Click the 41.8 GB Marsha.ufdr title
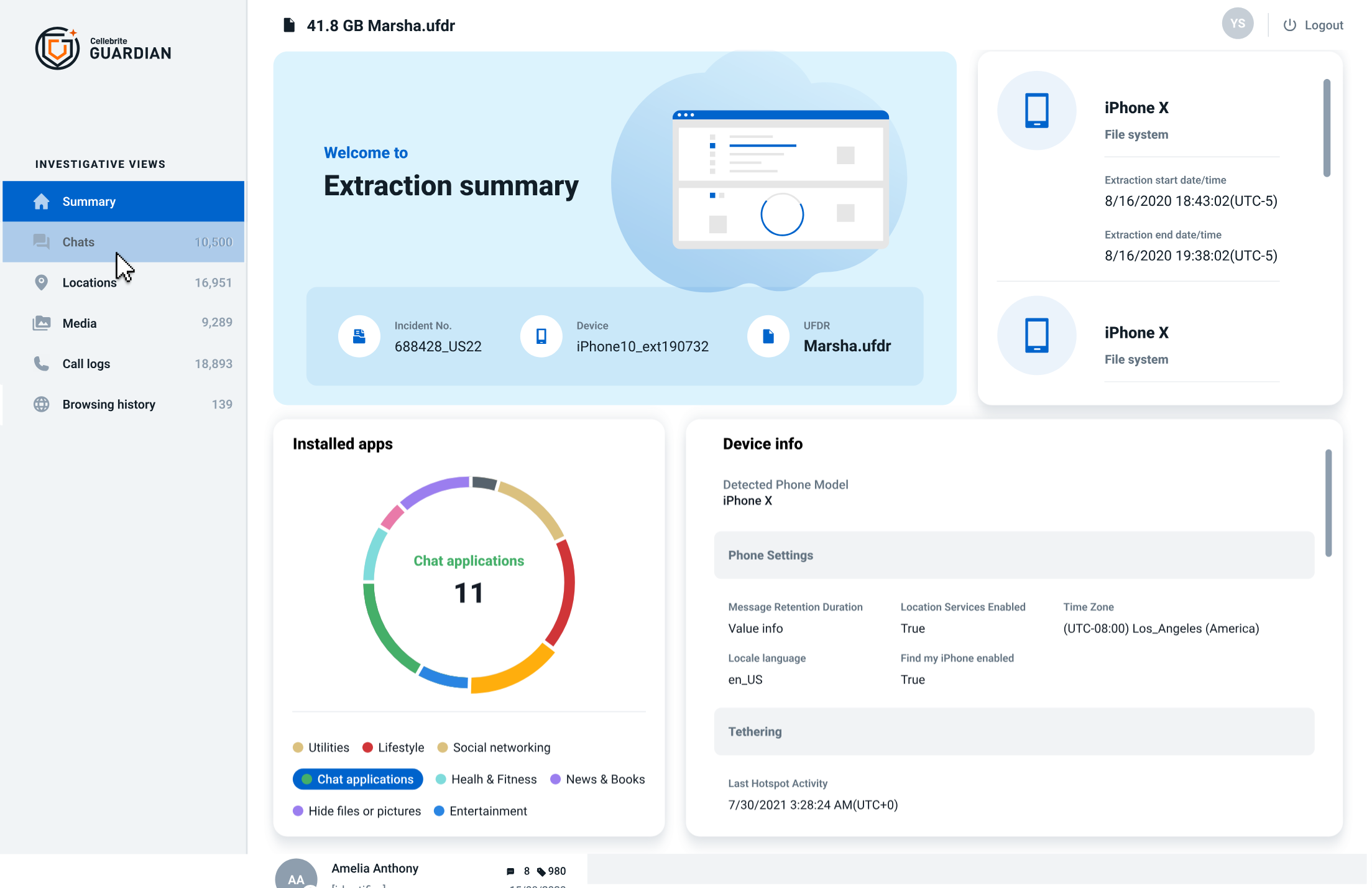Viewport: 1372px width, 888px height. coord(380,25)
